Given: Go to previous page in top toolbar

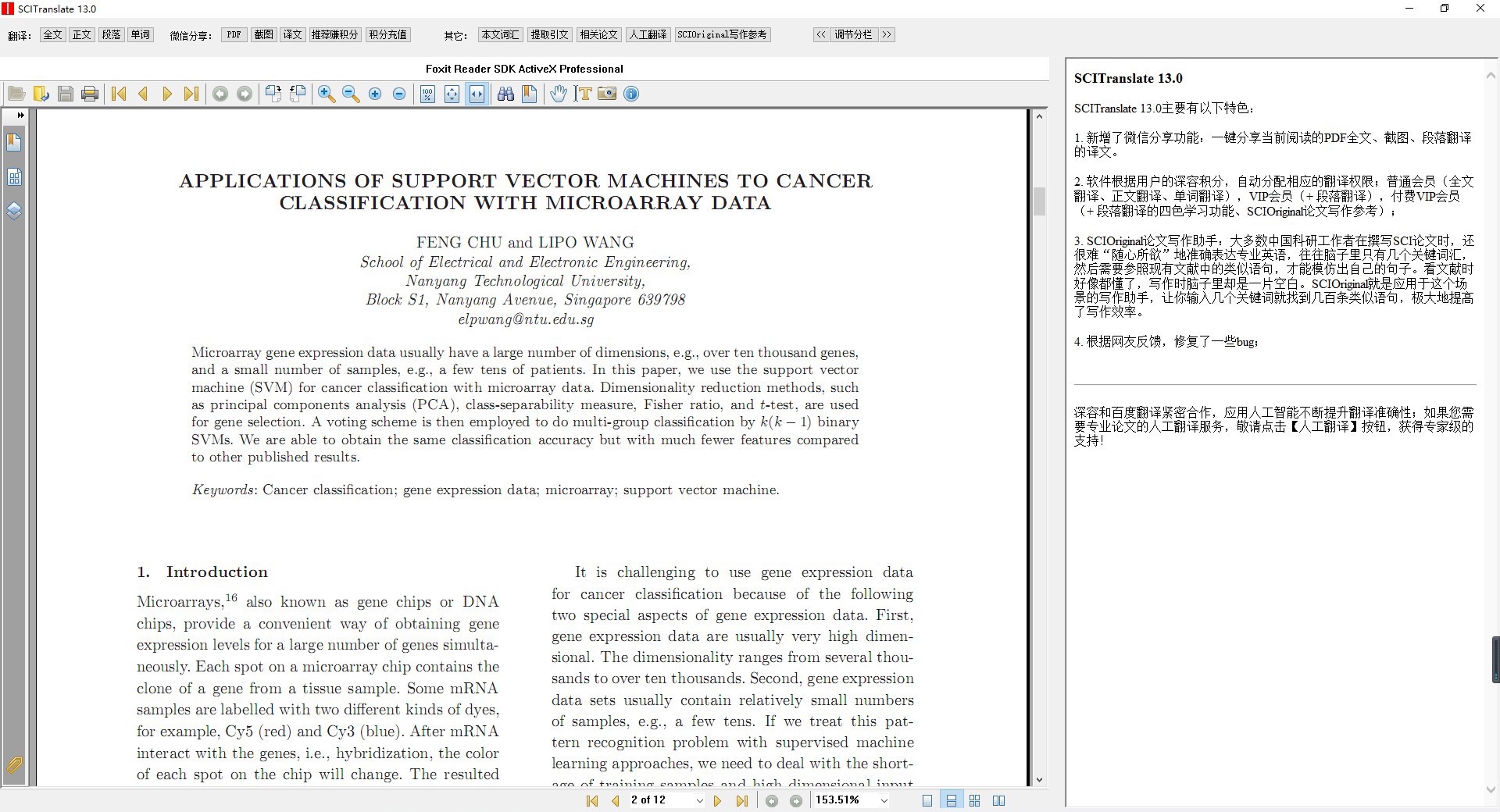Looking at the screenshot, I should coord(143,94).
